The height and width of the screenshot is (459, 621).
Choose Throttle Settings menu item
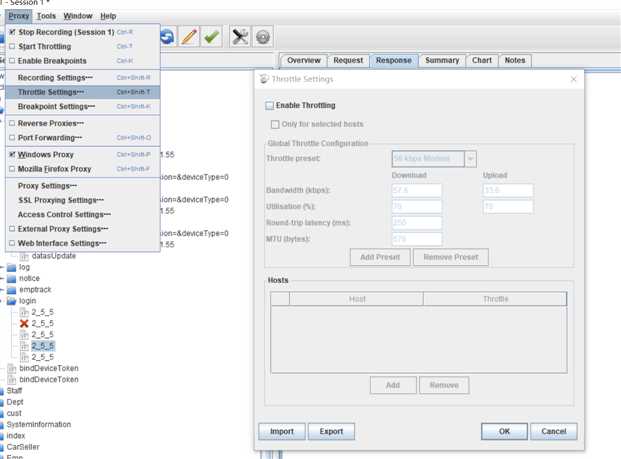click(x=82, y=92)
